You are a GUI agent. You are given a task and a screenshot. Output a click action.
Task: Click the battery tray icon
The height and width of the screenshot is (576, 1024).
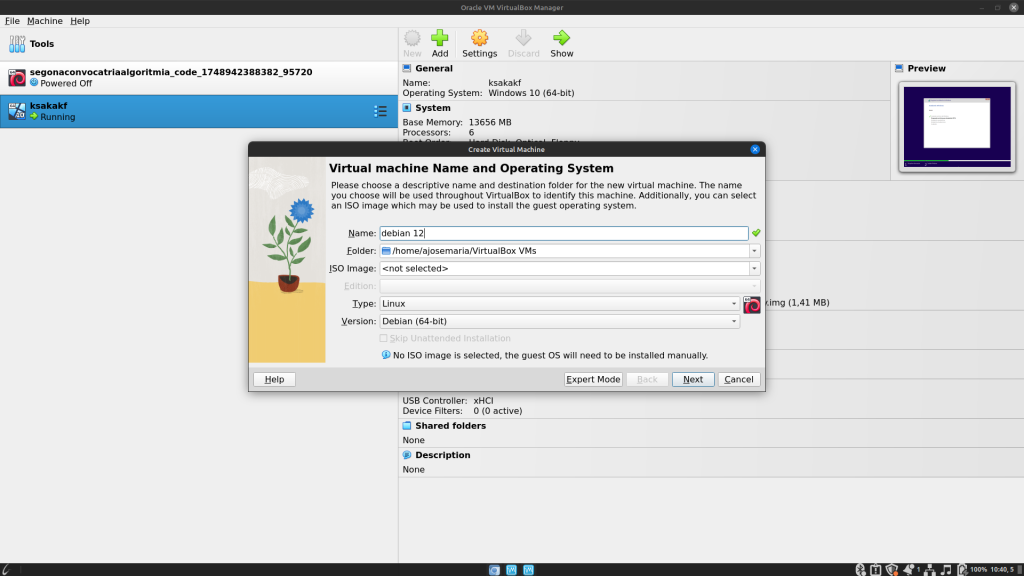pos(963,569)
